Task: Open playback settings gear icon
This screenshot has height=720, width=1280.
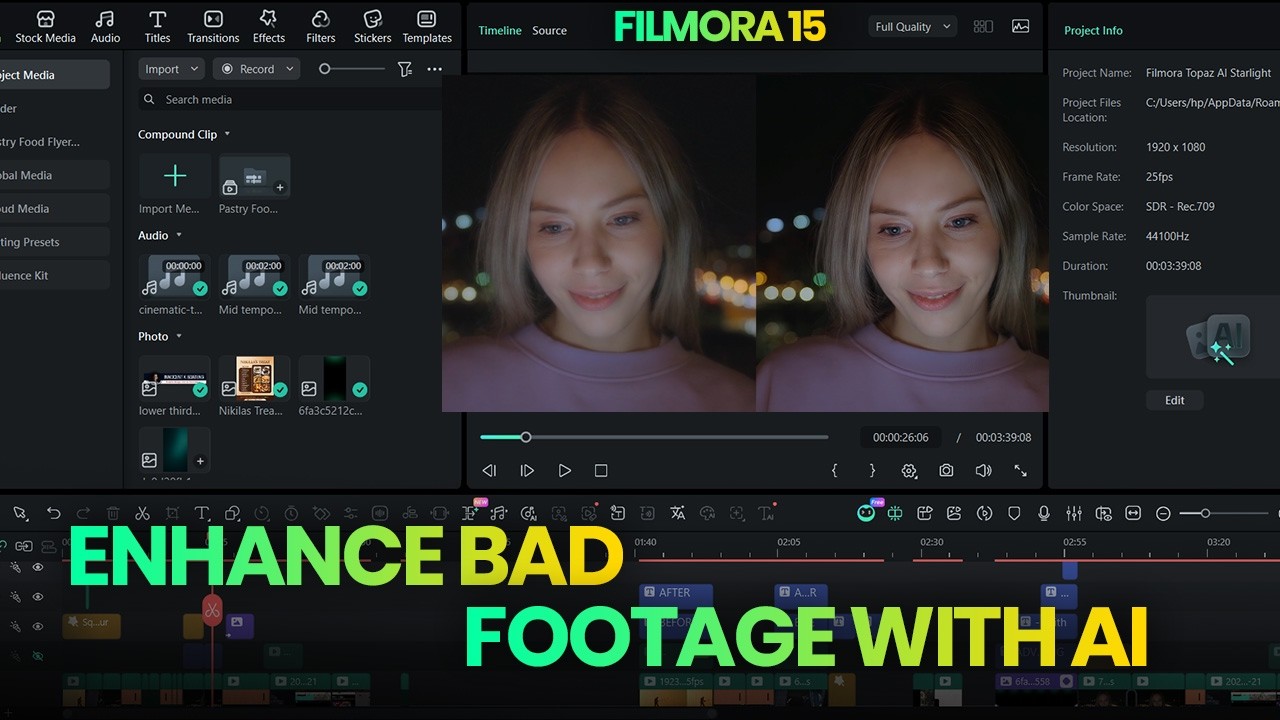Action: coord(909,470)
